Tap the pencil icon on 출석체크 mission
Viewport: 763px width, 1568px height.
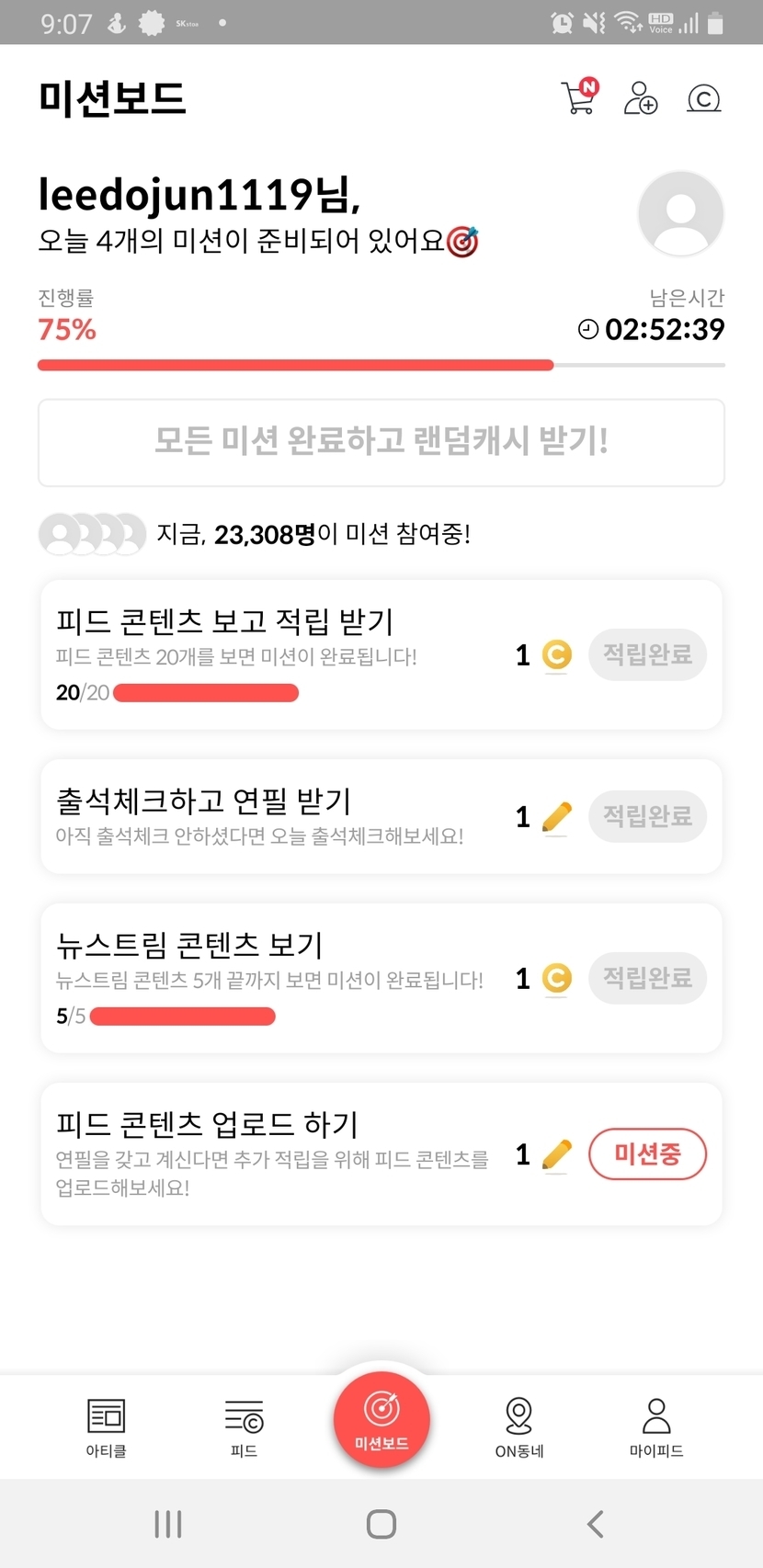tap(557, 816)
